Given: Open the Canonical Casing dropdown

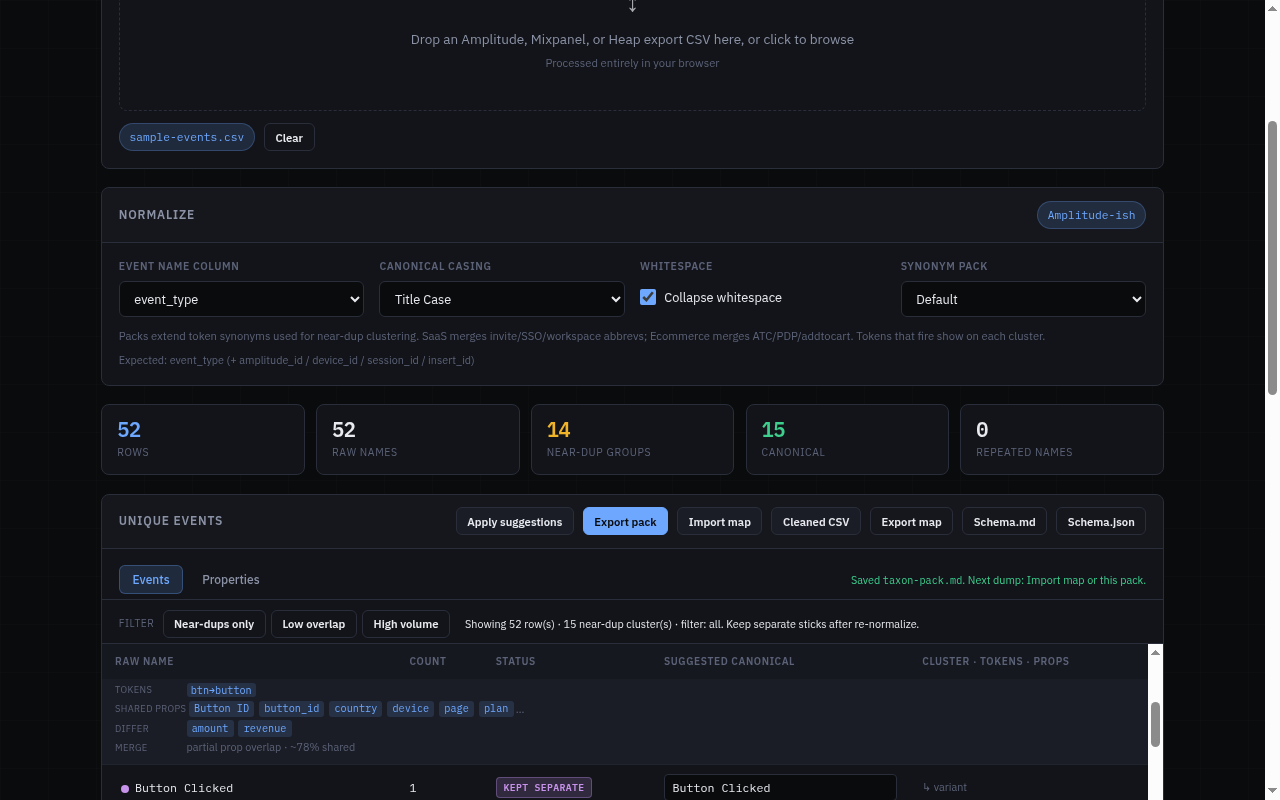Looking at the screenshot, I should click(x=502, y=299).
